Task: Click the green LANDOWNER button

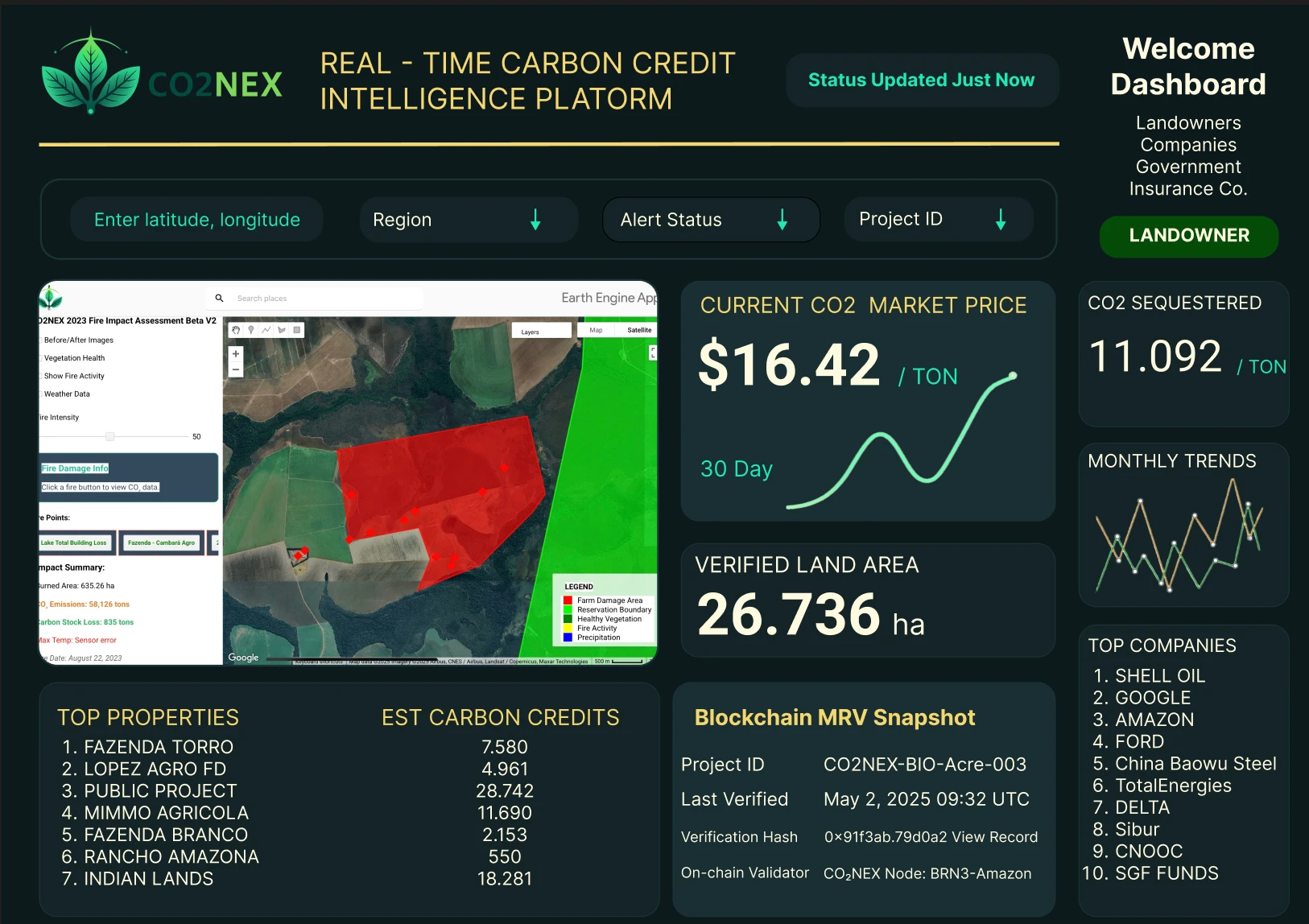Action: pos(1189,236)
